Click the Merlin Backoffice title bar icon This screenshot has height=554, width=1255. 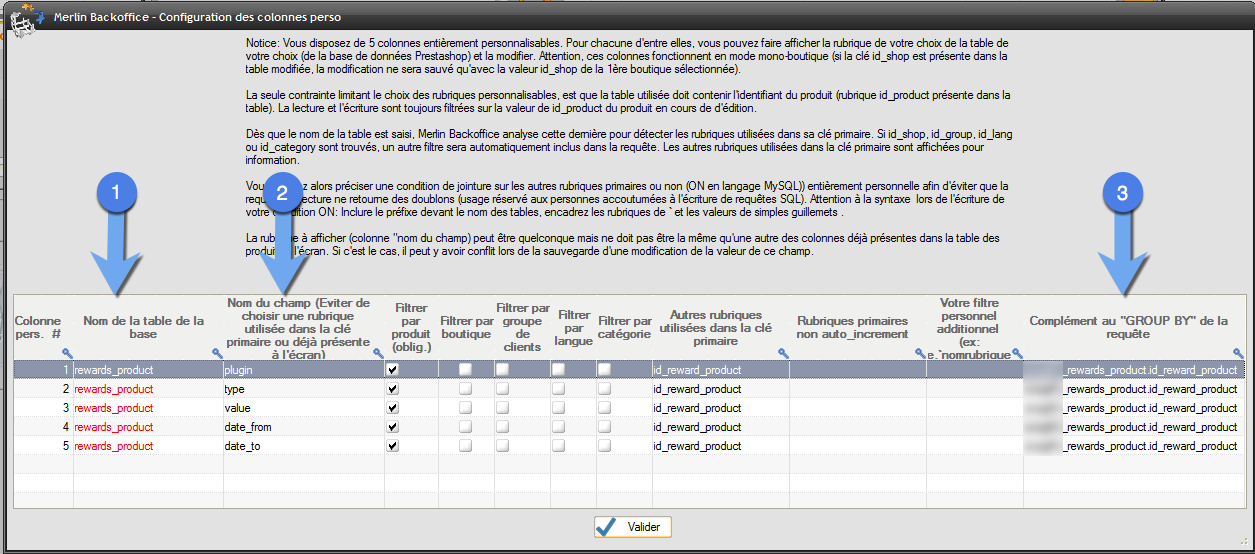click(22, 20)
